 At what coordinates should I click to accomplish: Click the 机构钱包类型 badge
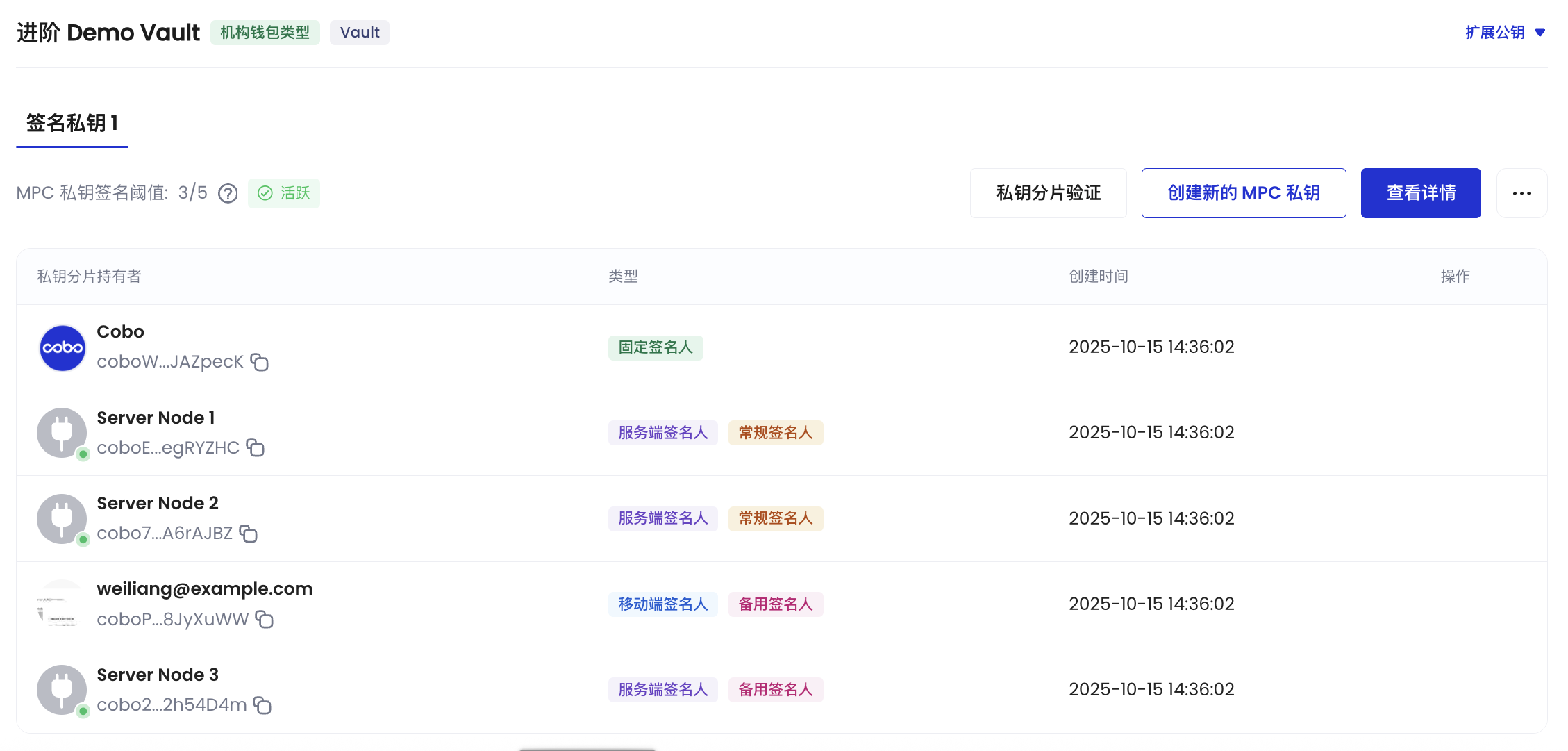click(x=265, y=32)
